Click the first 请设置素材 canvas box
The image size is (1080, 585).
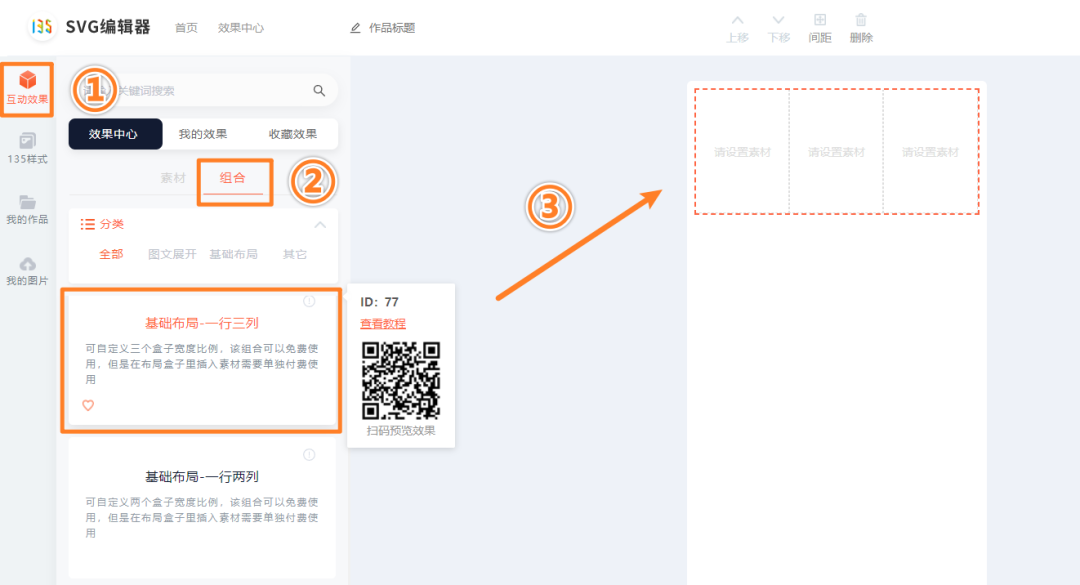coord(742,152)
